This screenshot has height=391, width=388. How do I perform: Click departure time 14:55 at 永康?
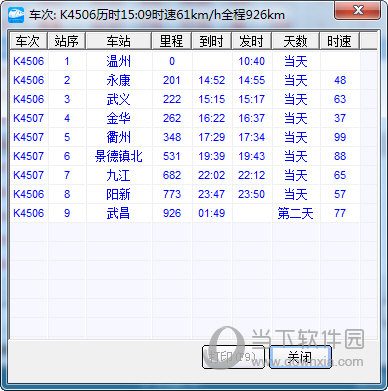[x=252, y=80]
